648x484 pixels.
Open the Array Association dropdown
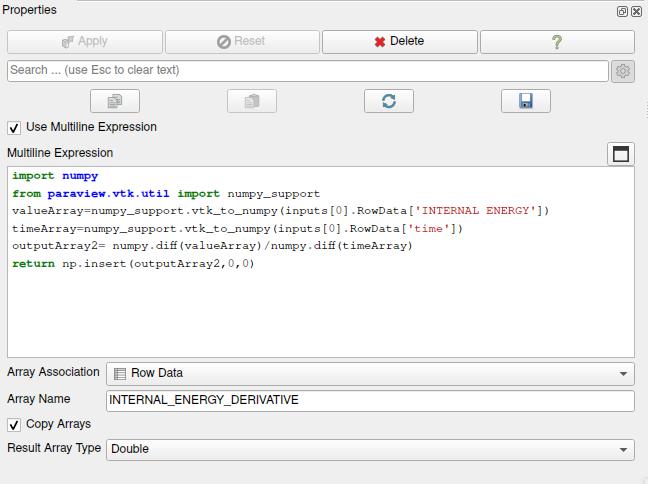pos(370,374)
